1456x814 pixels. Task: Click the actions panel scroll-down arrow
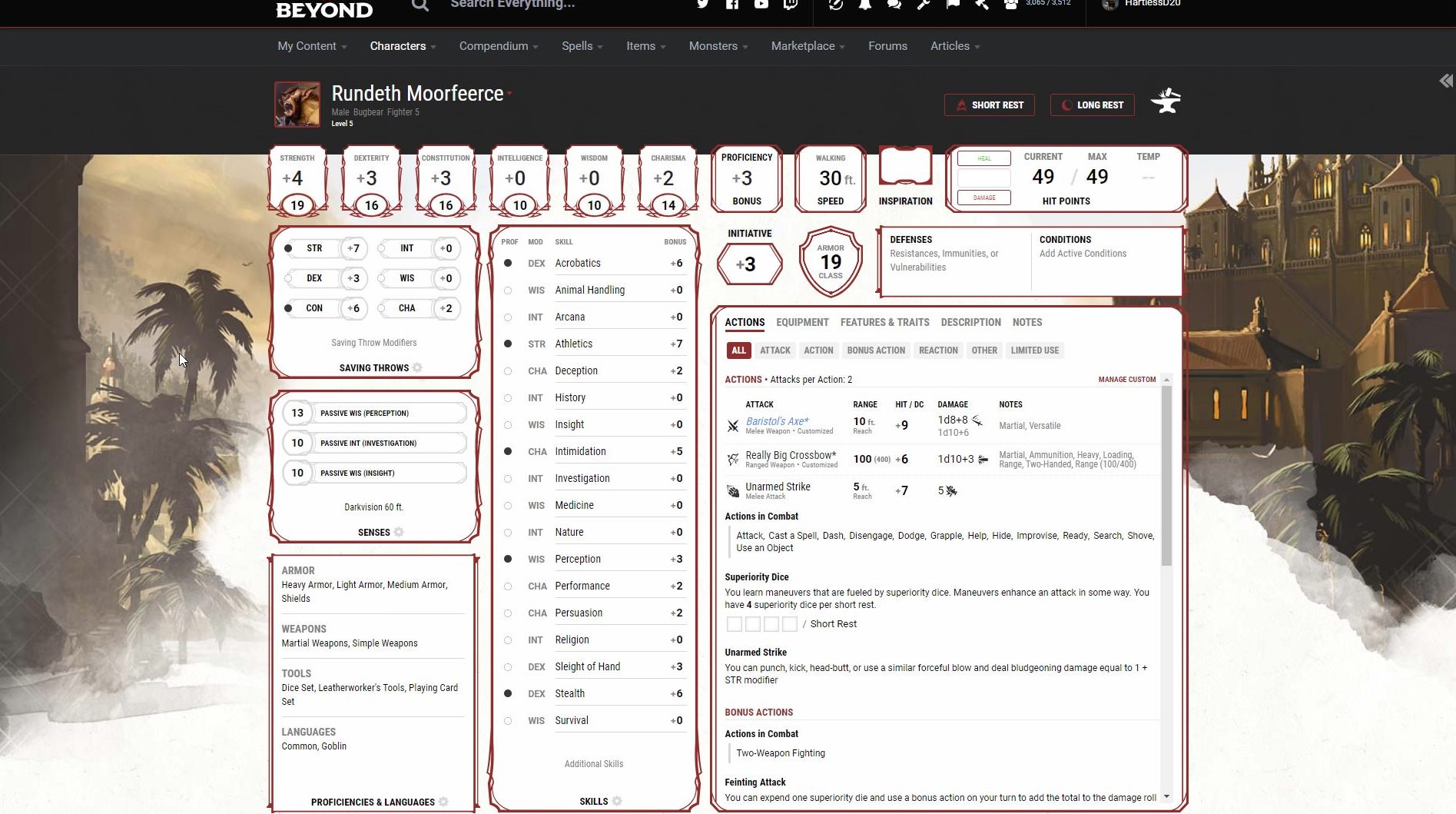click(x=1166, y=796)
